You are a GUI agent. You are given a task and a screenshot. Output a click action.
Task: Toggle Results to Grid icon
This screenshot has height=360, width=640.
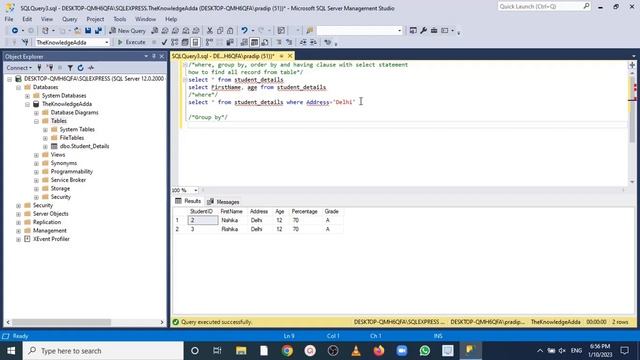(x=254, y=42)
